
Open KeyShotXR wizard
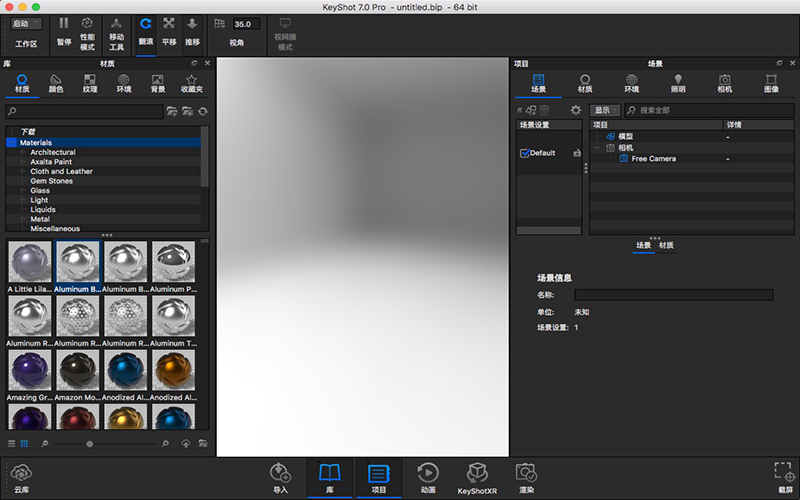477,478
